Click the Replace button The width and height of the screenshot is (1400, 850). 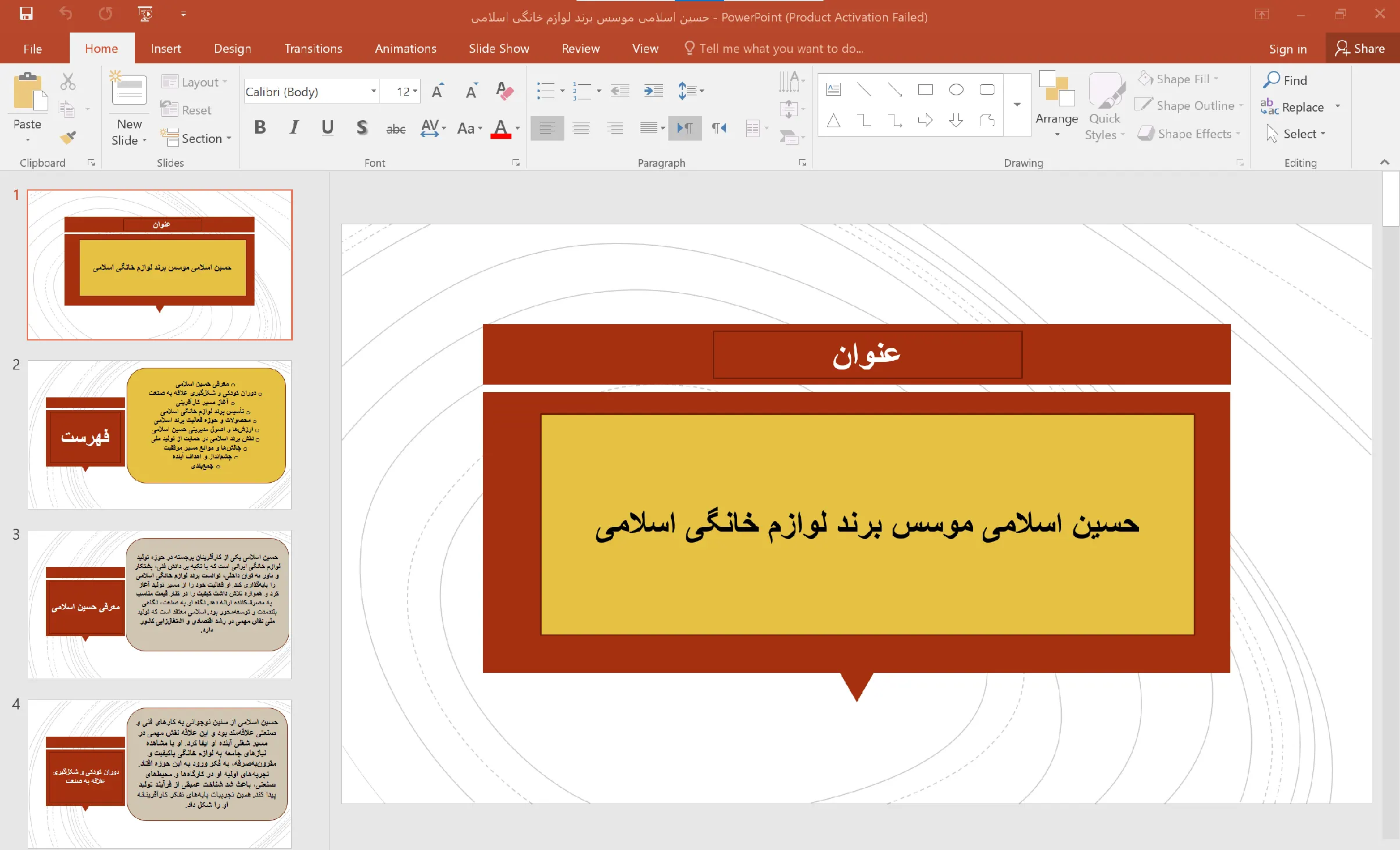tap(1292, 107)
